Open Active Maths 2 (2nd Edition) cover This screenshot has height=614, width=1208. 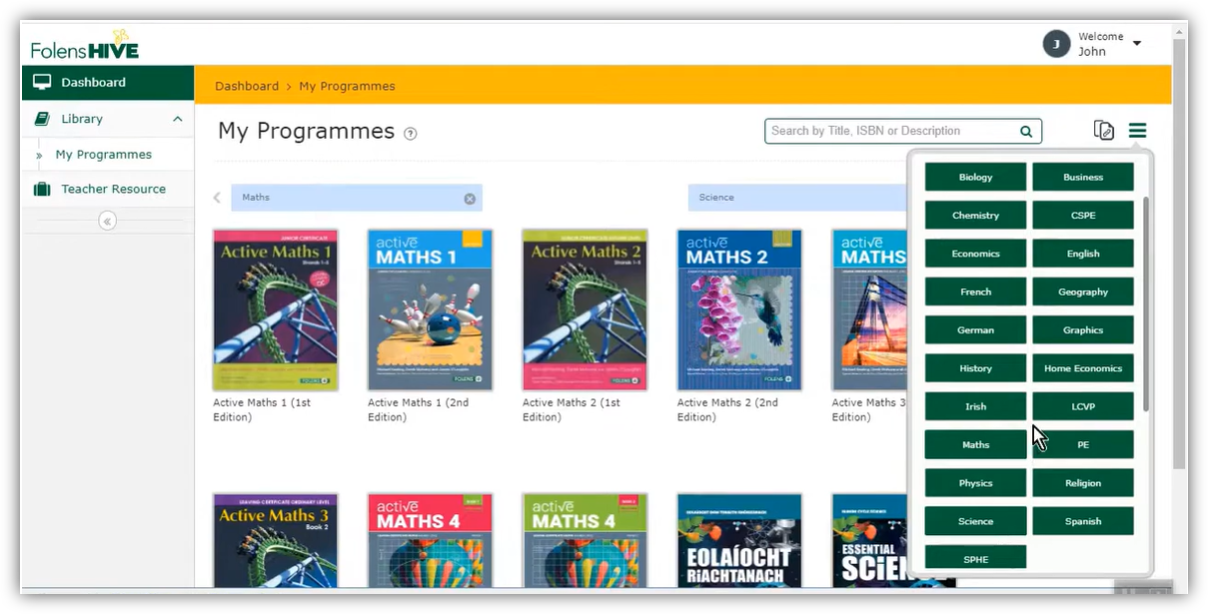(740, 310)
